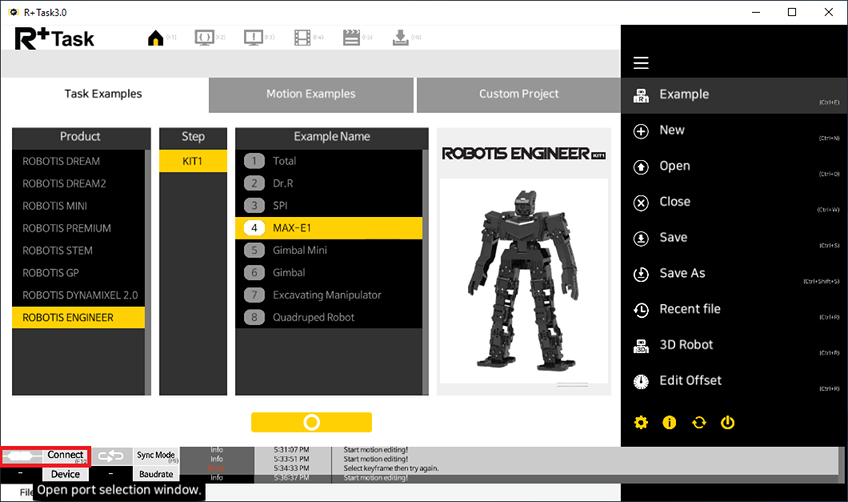
Task: Click the film strip motion icon
Action: click(302, 38)
